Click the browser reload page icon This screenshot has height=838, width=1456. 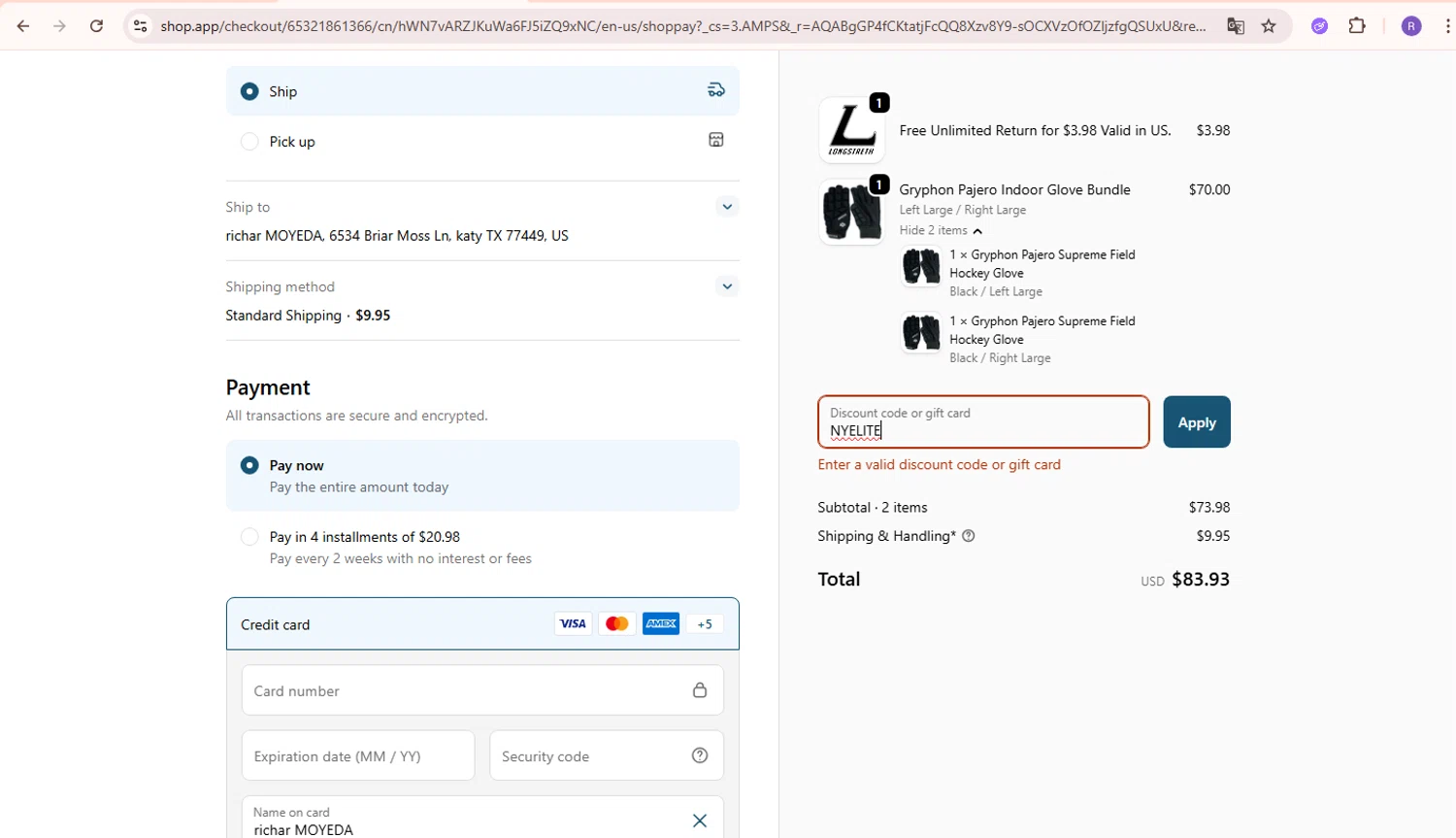[96, 26]
